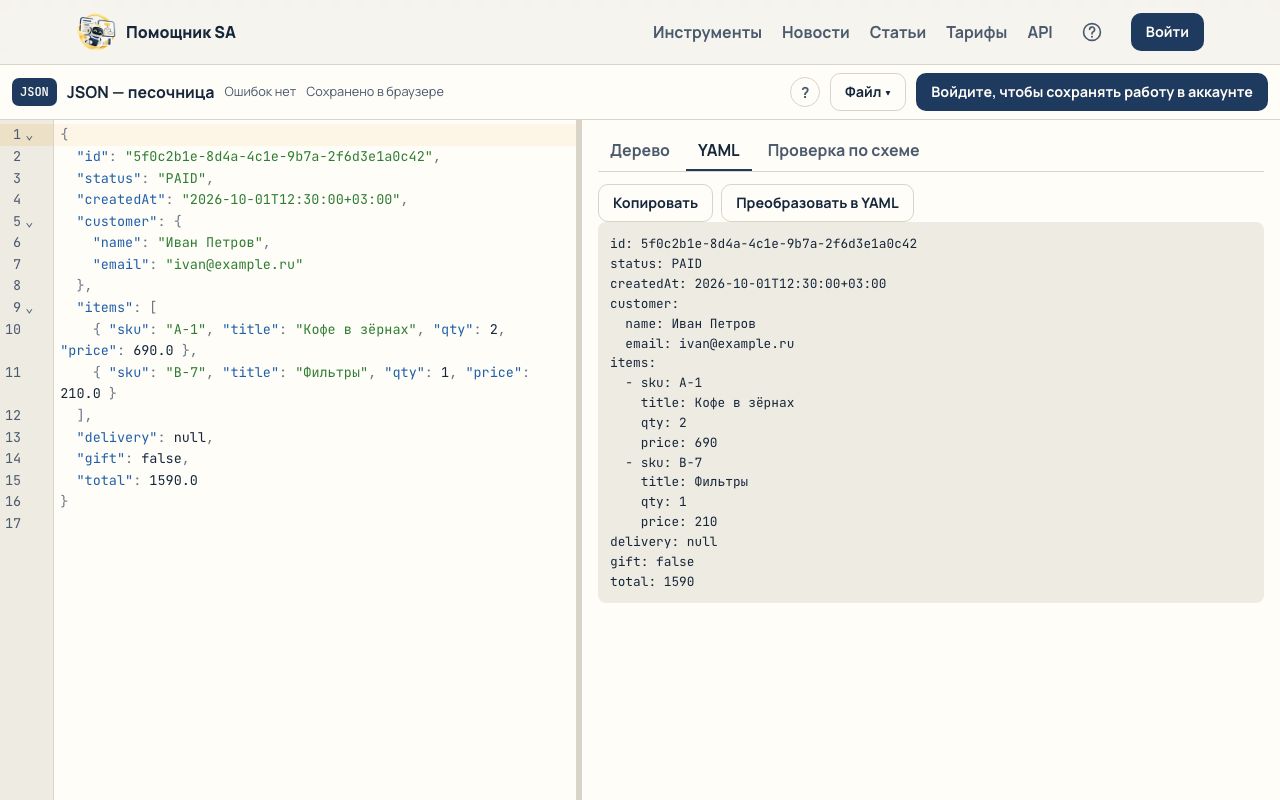The height and width of the screenshot is (800, 1280).
Task: Click the YAML output line "gift: false"
Action: click(x=652, y=562)
